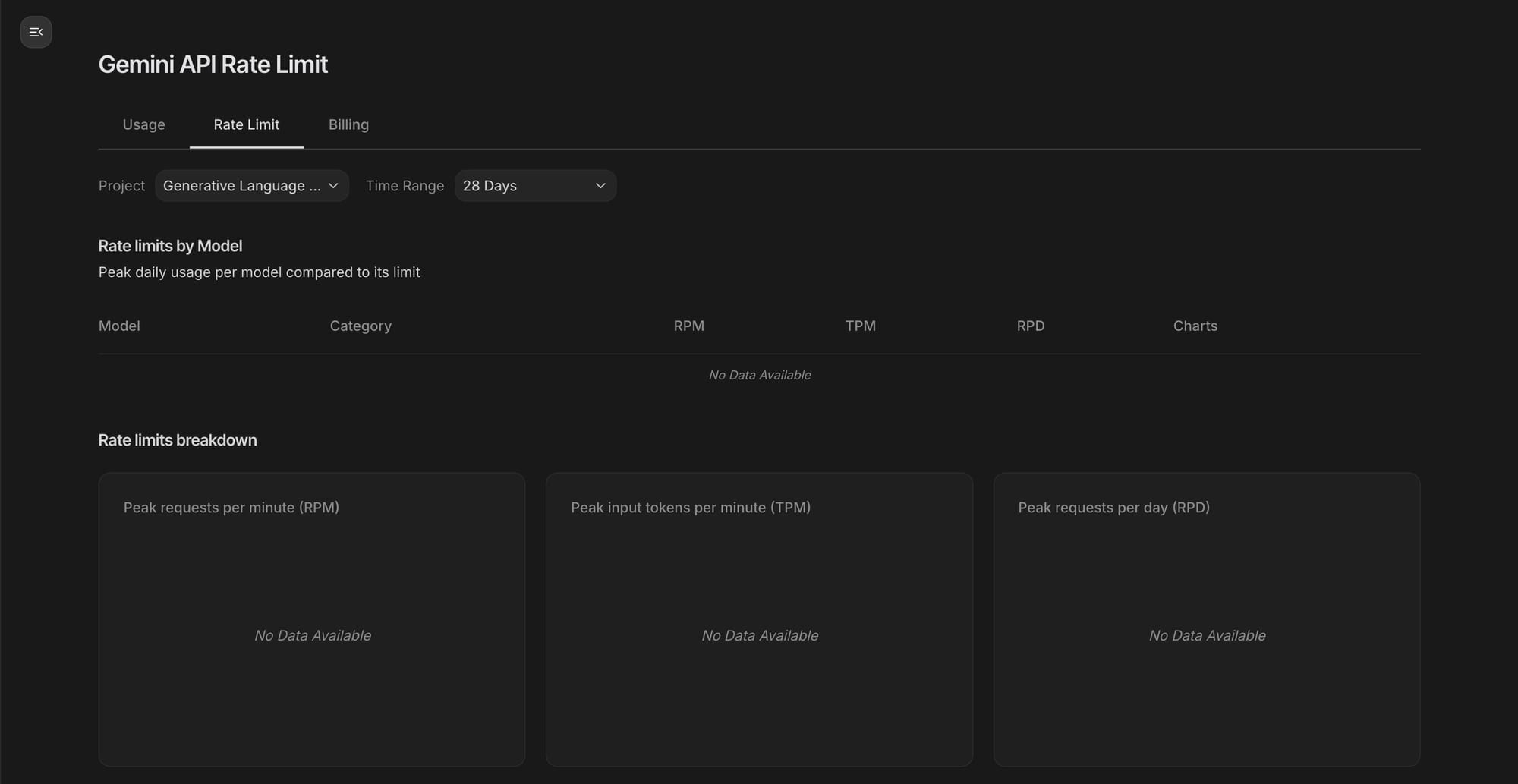The image size is (1518, 784).
Task: Open the Project dropdown Generative Language
Action: pos(252,186)
